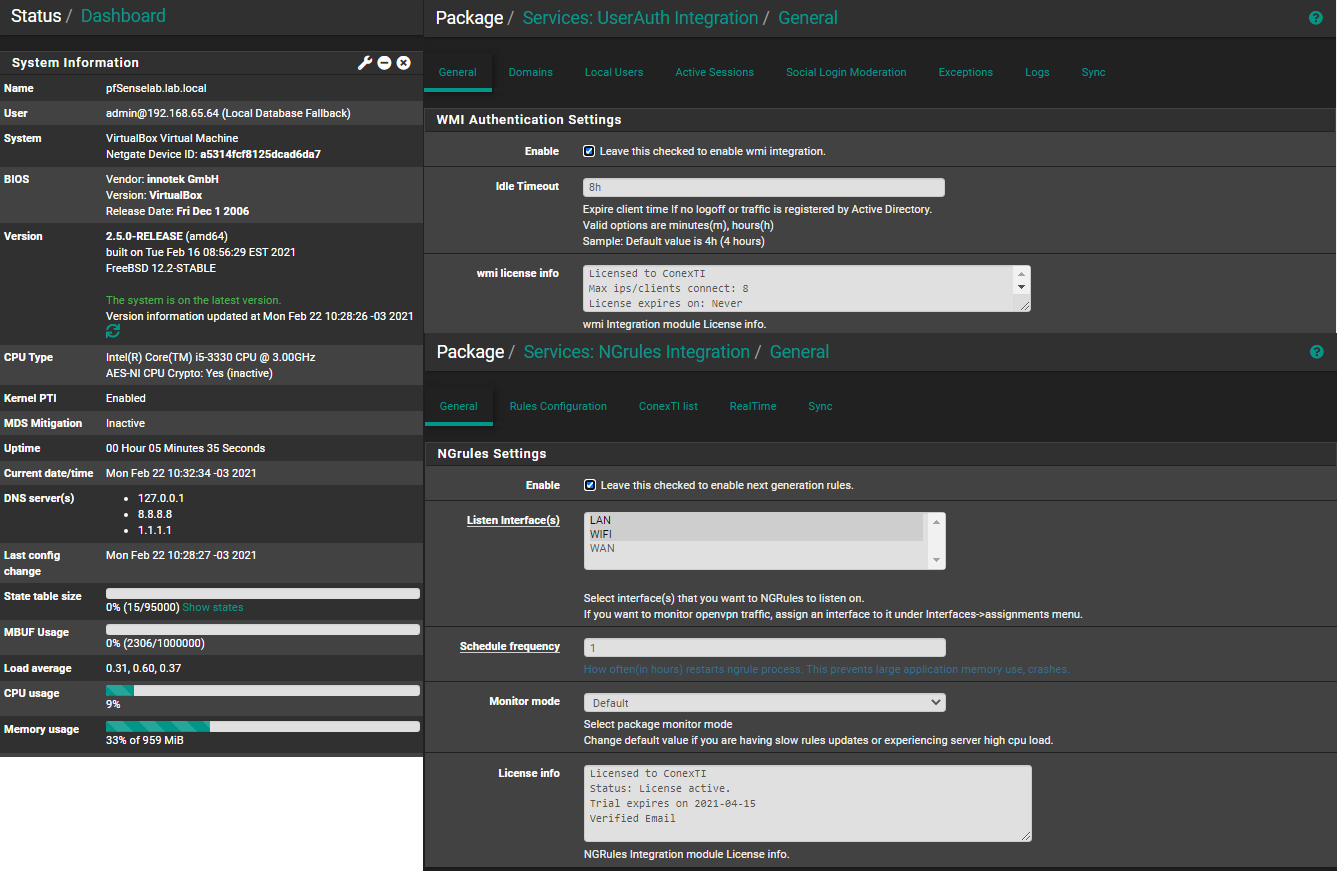
Task: Click the CPU usage progress bar
Action: [x=263, y=690]
